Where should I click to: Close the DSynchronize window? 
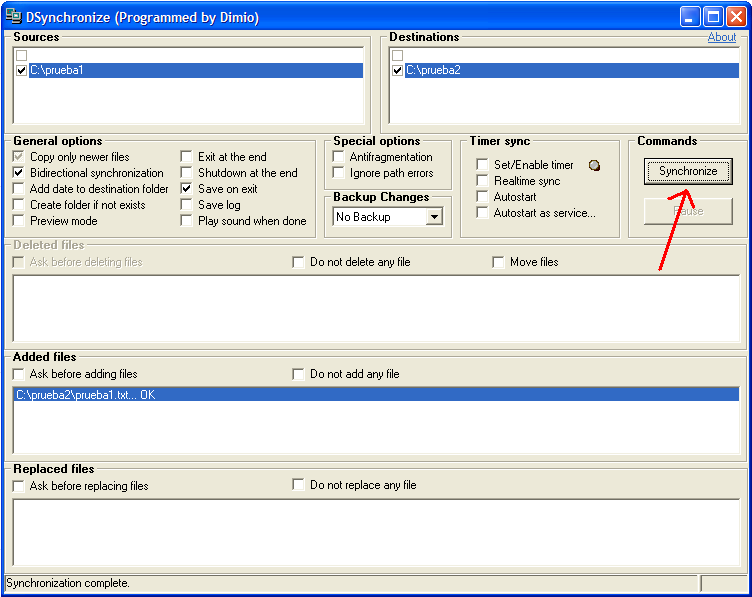click(736, 17)
